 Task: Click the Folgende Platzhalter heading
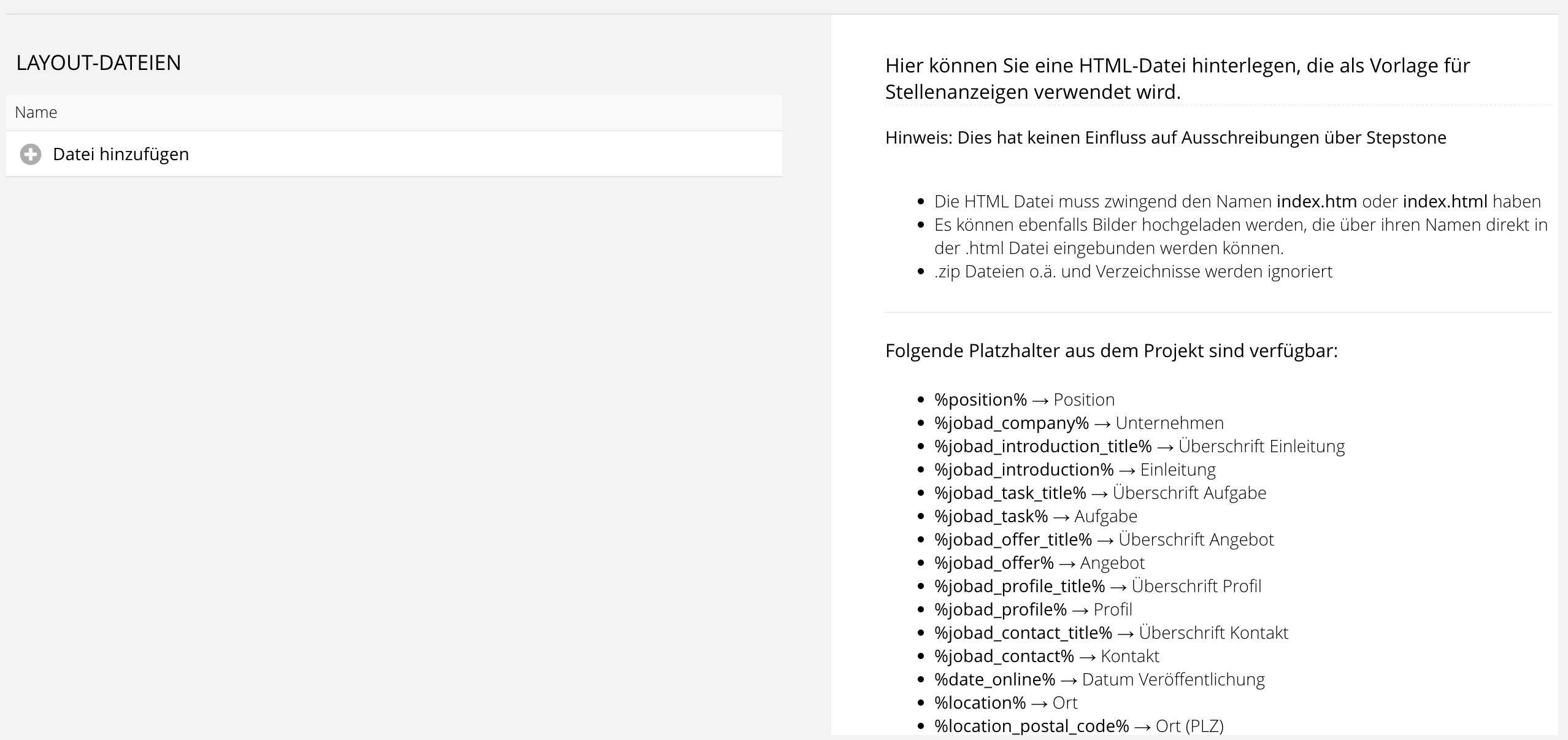(x=1111, y=350)
